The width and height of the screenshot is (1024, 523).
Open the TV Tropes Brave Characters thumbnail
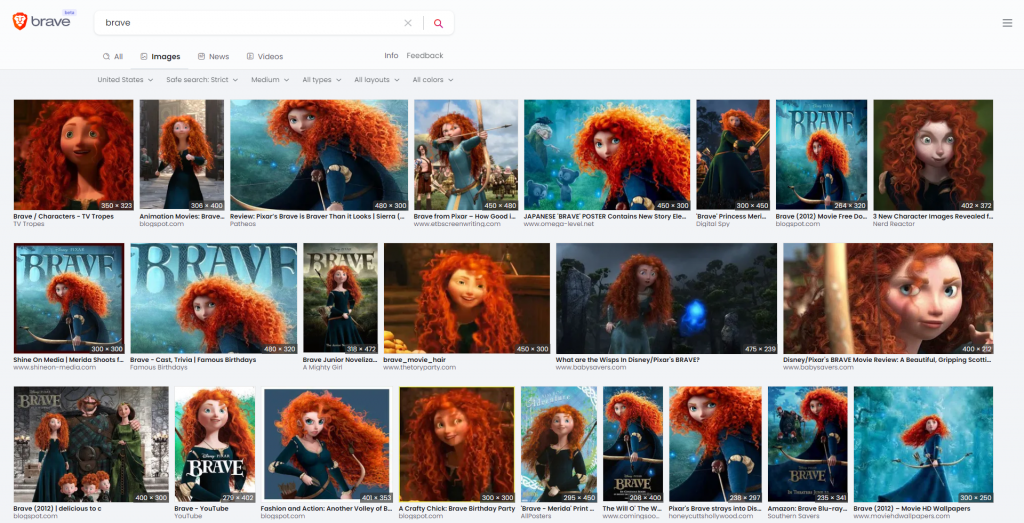click(x=73, y=154)
